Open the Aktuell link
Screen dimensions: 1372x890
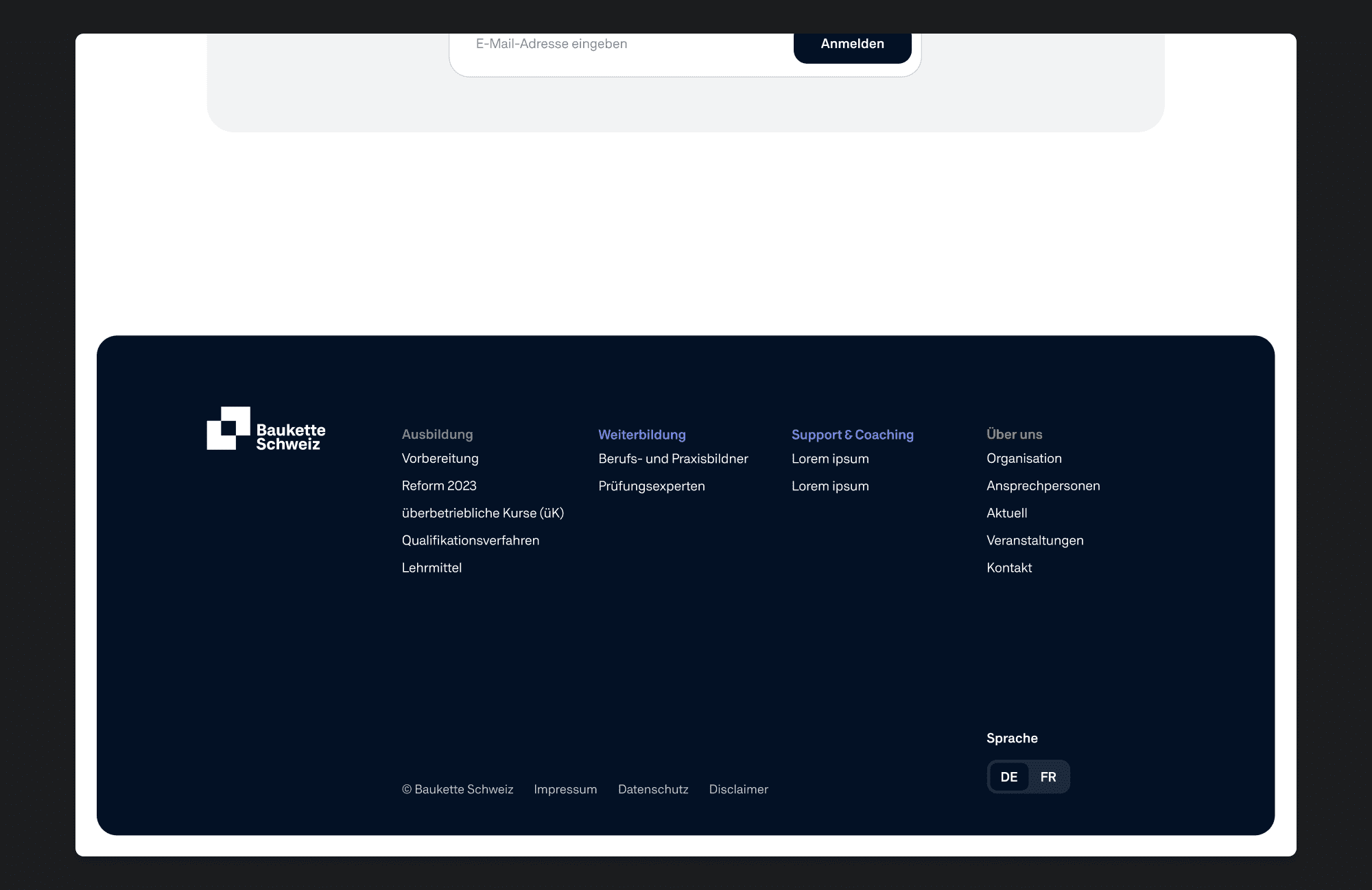point(1006,513)
